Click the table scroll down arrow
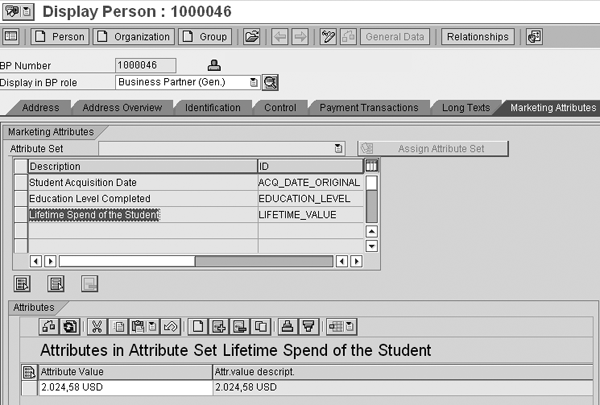Viewport: 600px width, 405px height. (x=372, y=246)
